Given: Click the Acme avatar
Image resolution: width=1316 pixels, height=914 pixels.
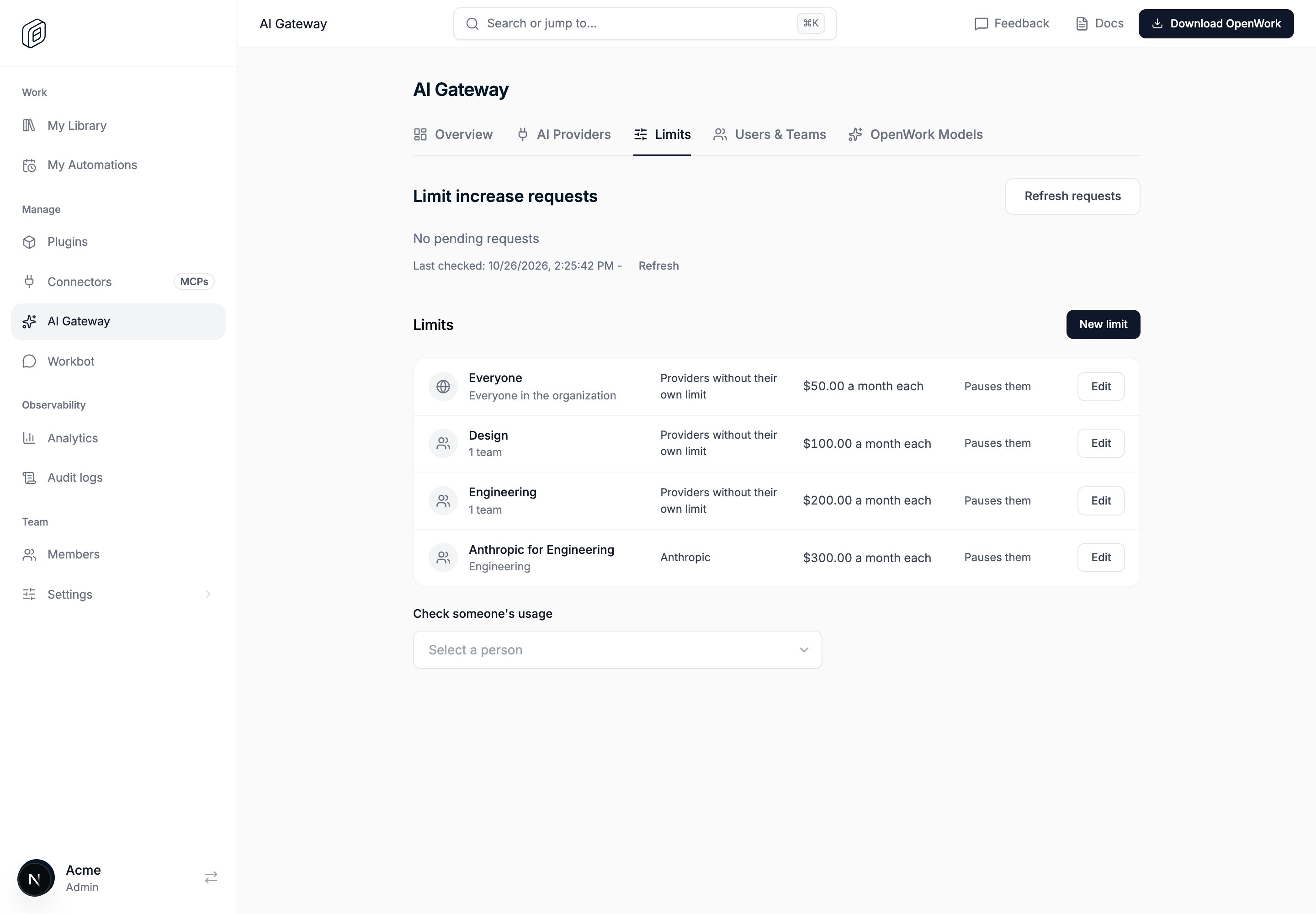Looking at the screenshot, I should (36, 878).
